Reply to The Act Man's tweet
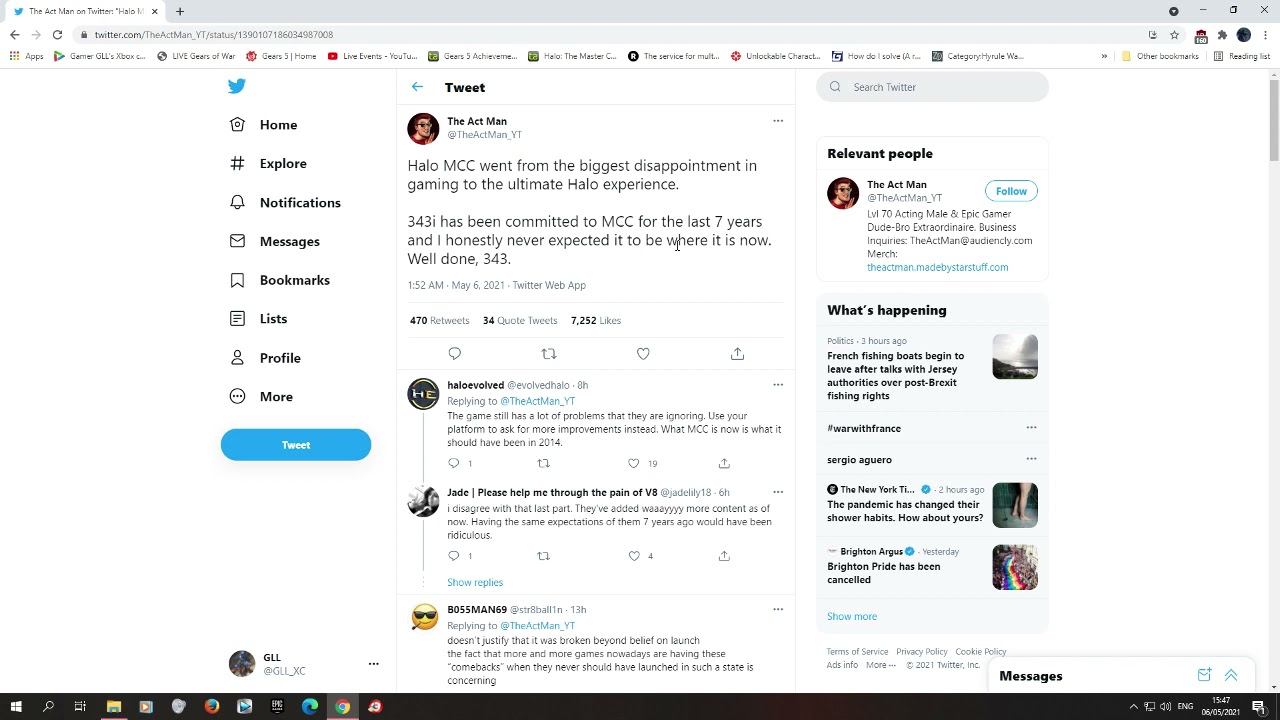The height and width of the screenshot is (720, 1280). [454, 354]
